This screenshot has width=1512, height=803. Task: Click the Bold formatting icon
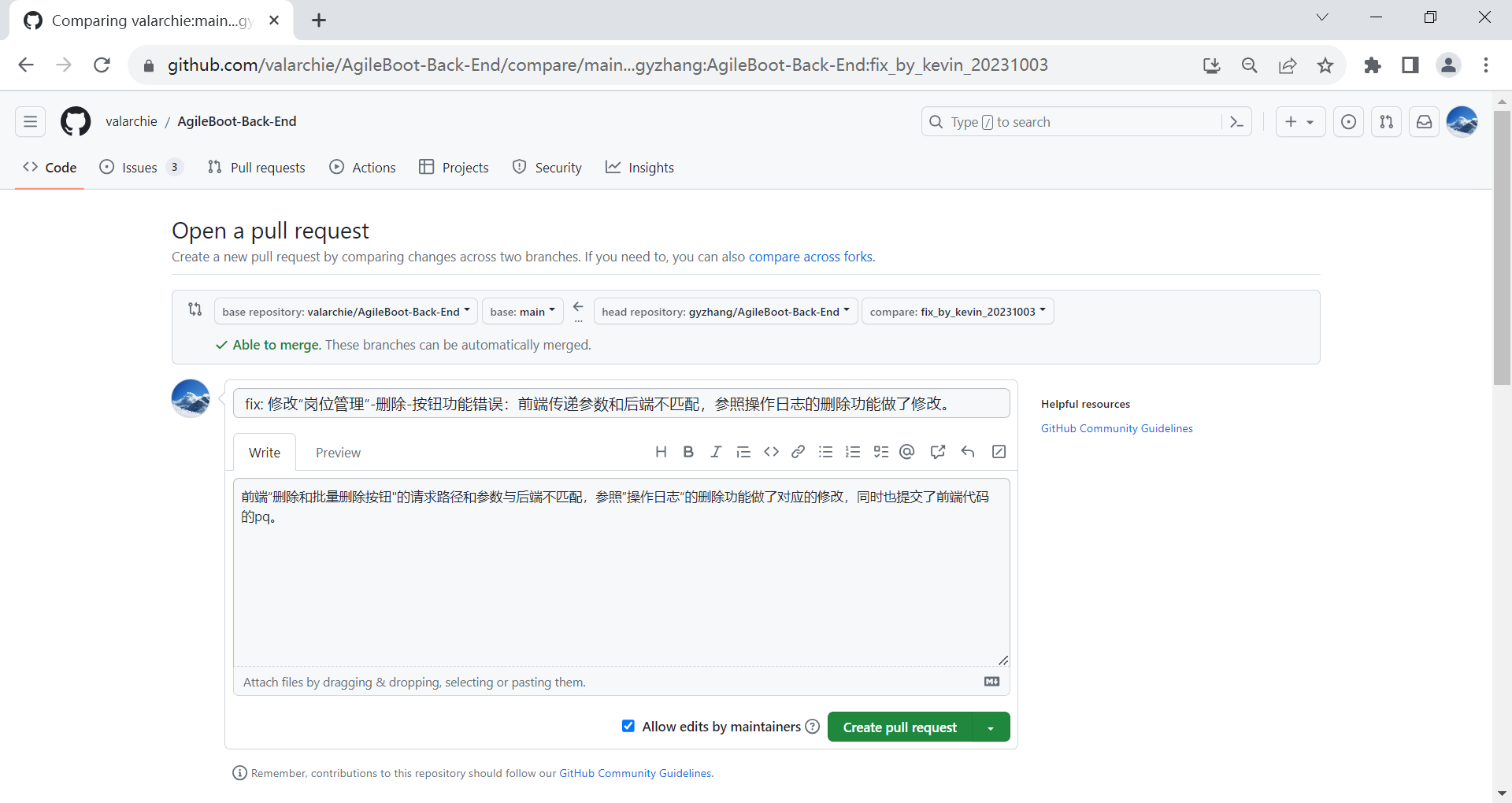688,452
